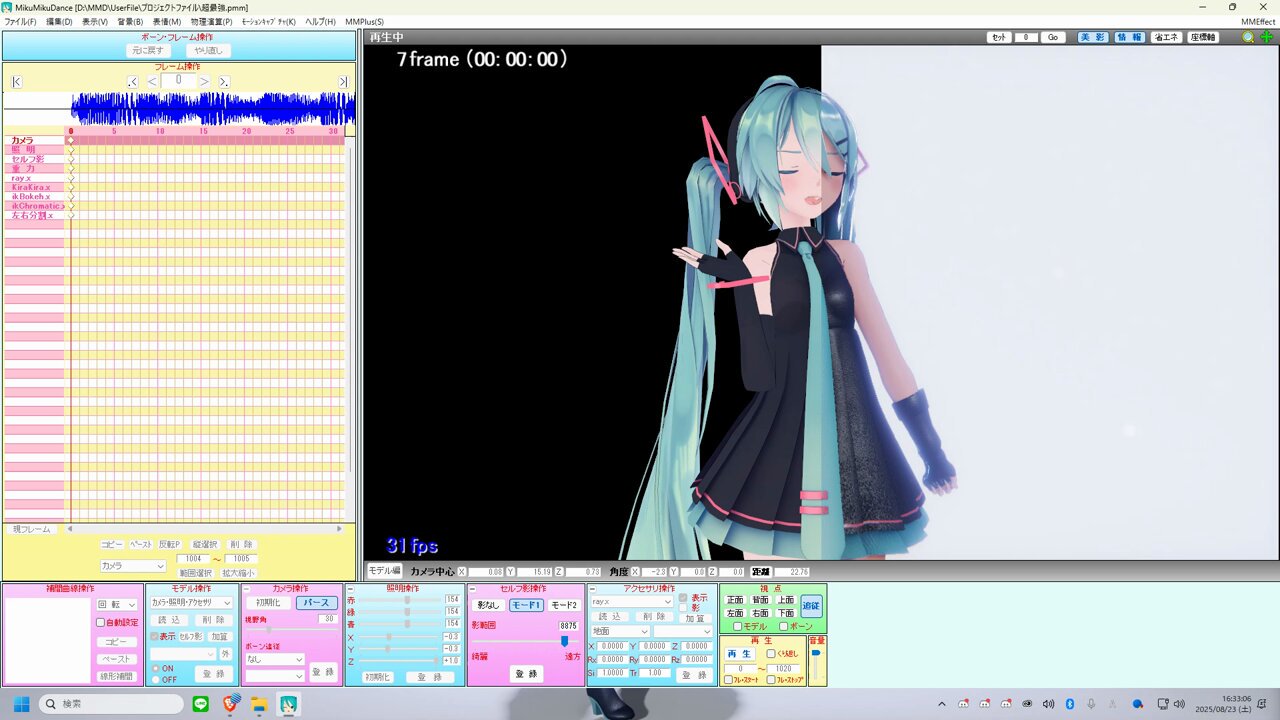This screenshot has width=1280, height=720.
Task: Click MikuMikuDance taskbar icon
Action: click(x=289, y=704)
